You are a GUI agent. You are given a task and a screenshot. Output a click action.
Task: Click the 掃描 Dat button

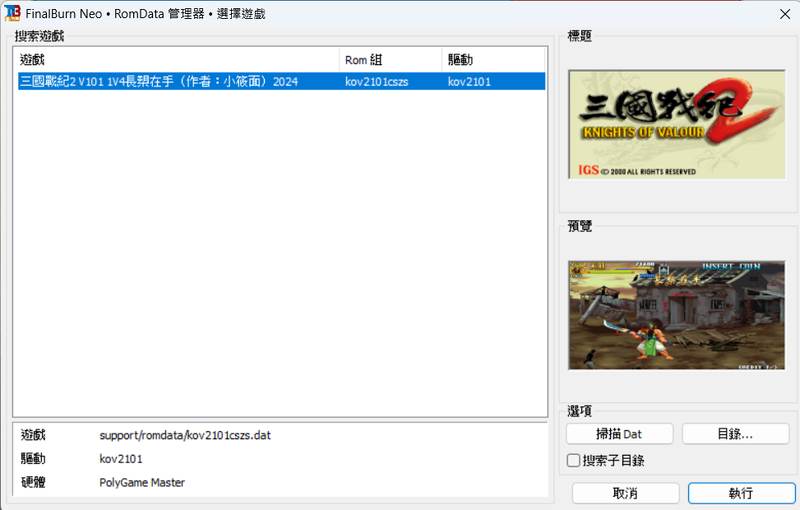(619, 434)
